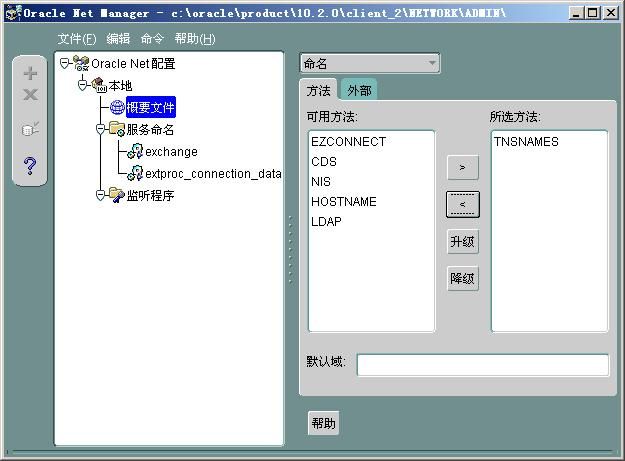
Task: Select extproc_connection_data in the tree
Action: point(213,174)
